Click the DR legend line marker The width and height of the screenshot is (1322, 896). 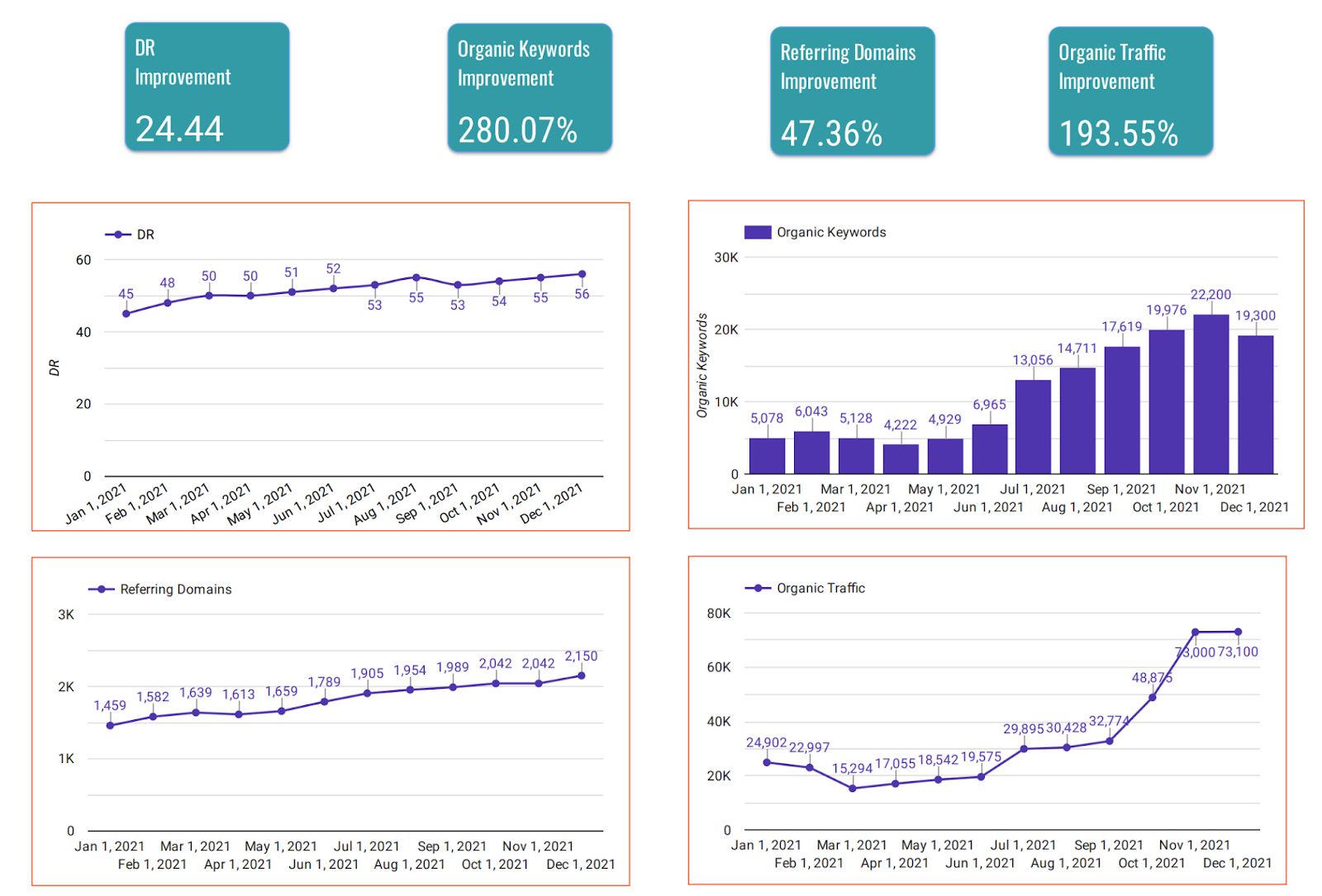(118, 235)
